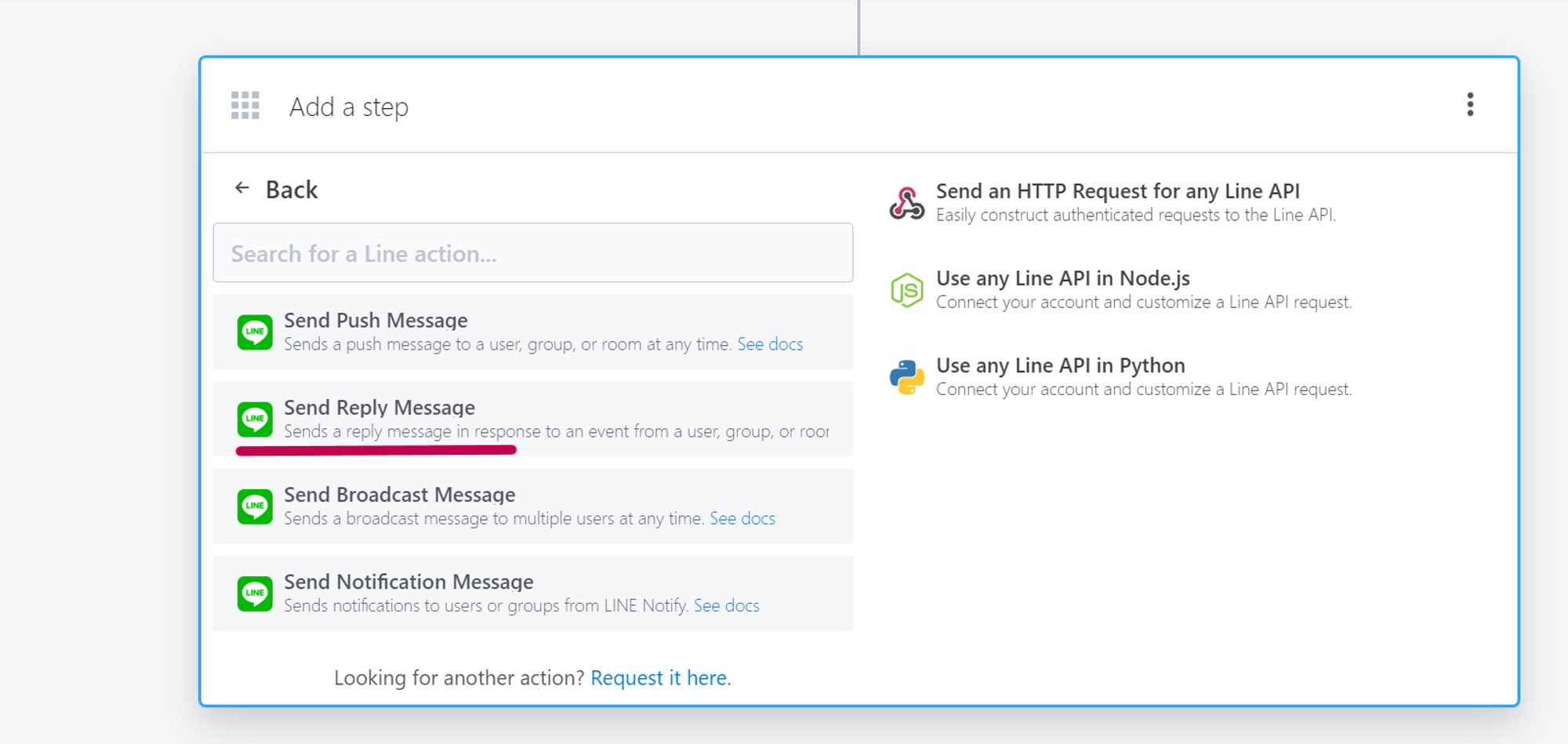Click the Add a step title
The height and width of the screenshot is (744, 1568).
click(349, 107)
